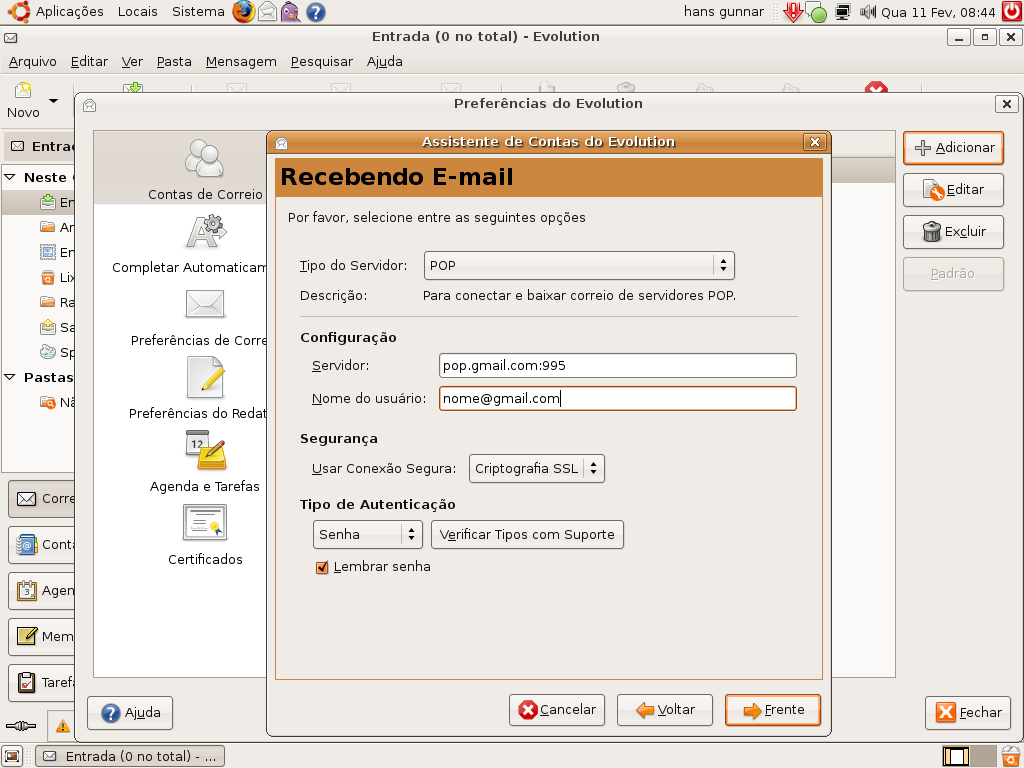Open the trash icon in bottom panel

1011,756
